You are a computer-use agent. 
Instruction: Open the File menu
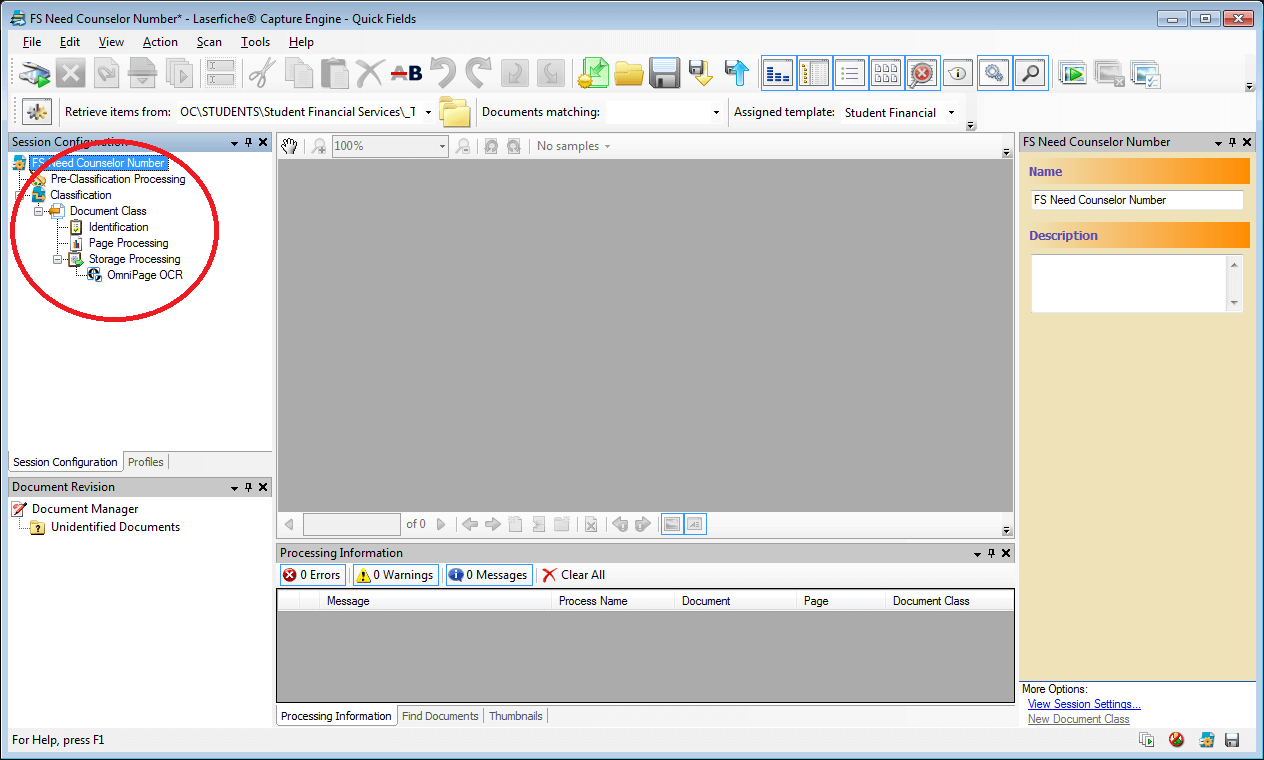(32, 42)
